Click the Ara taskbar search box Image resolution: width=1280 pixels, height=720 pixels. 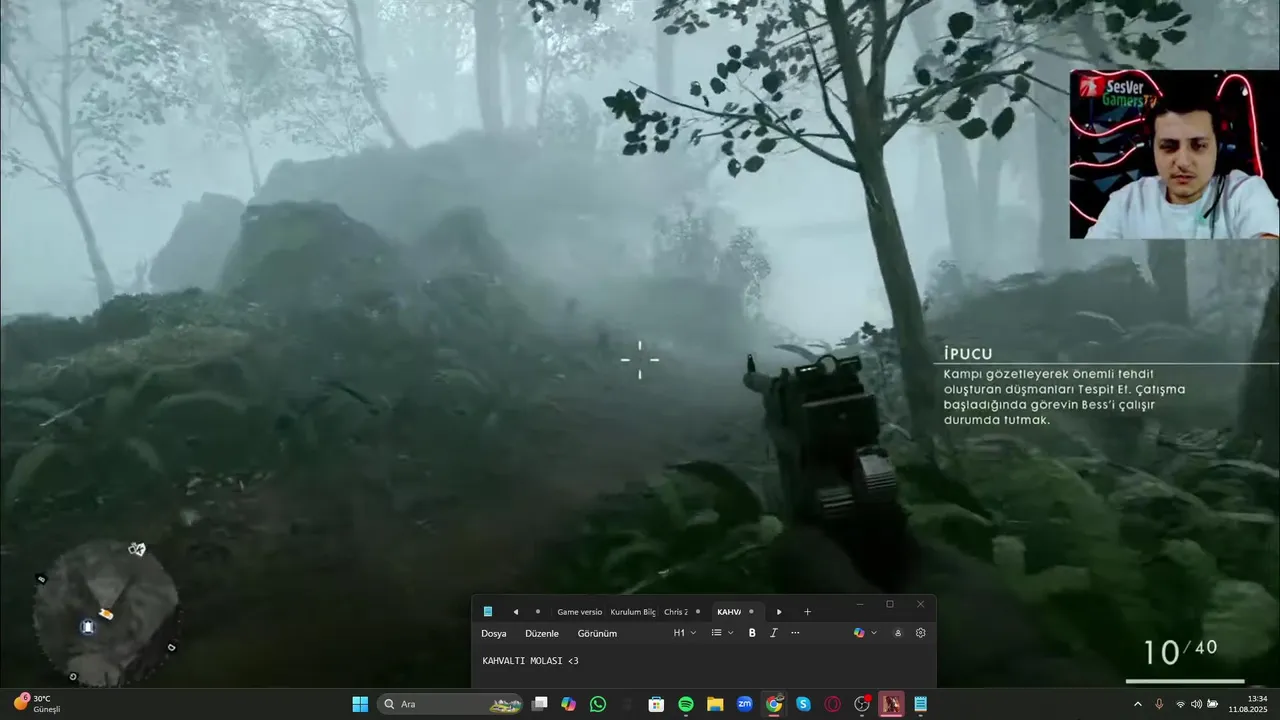pos(452,704)
